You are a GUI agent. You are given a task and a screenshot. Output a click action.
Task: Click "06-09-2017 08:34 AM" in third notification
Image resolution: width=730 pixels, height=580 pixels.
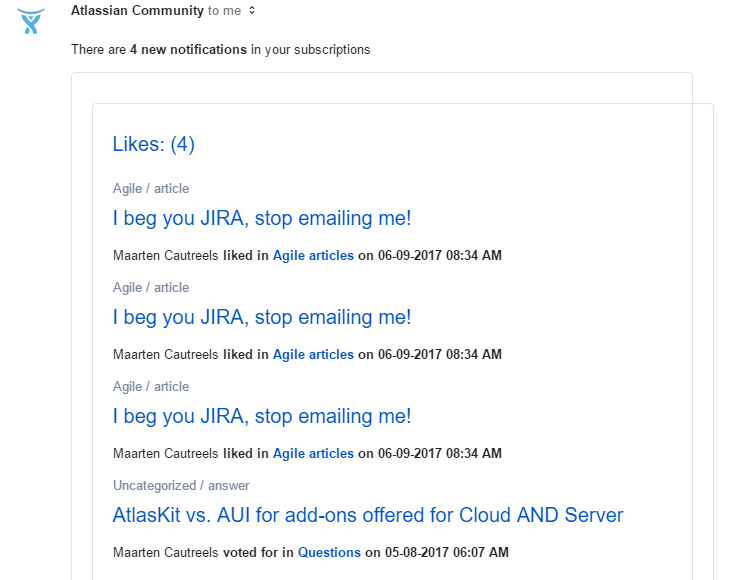440,454
